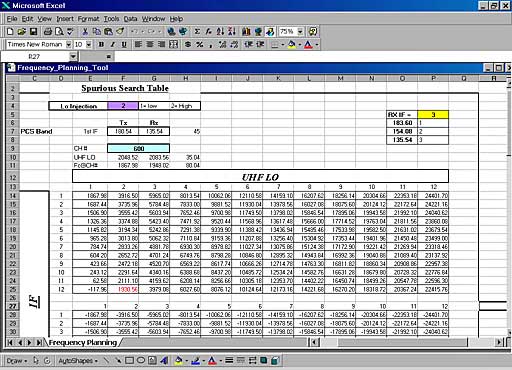Click the Merge and Center icon
The height and width of the screenshot is (370, 512).
click(x=173, y=44)
